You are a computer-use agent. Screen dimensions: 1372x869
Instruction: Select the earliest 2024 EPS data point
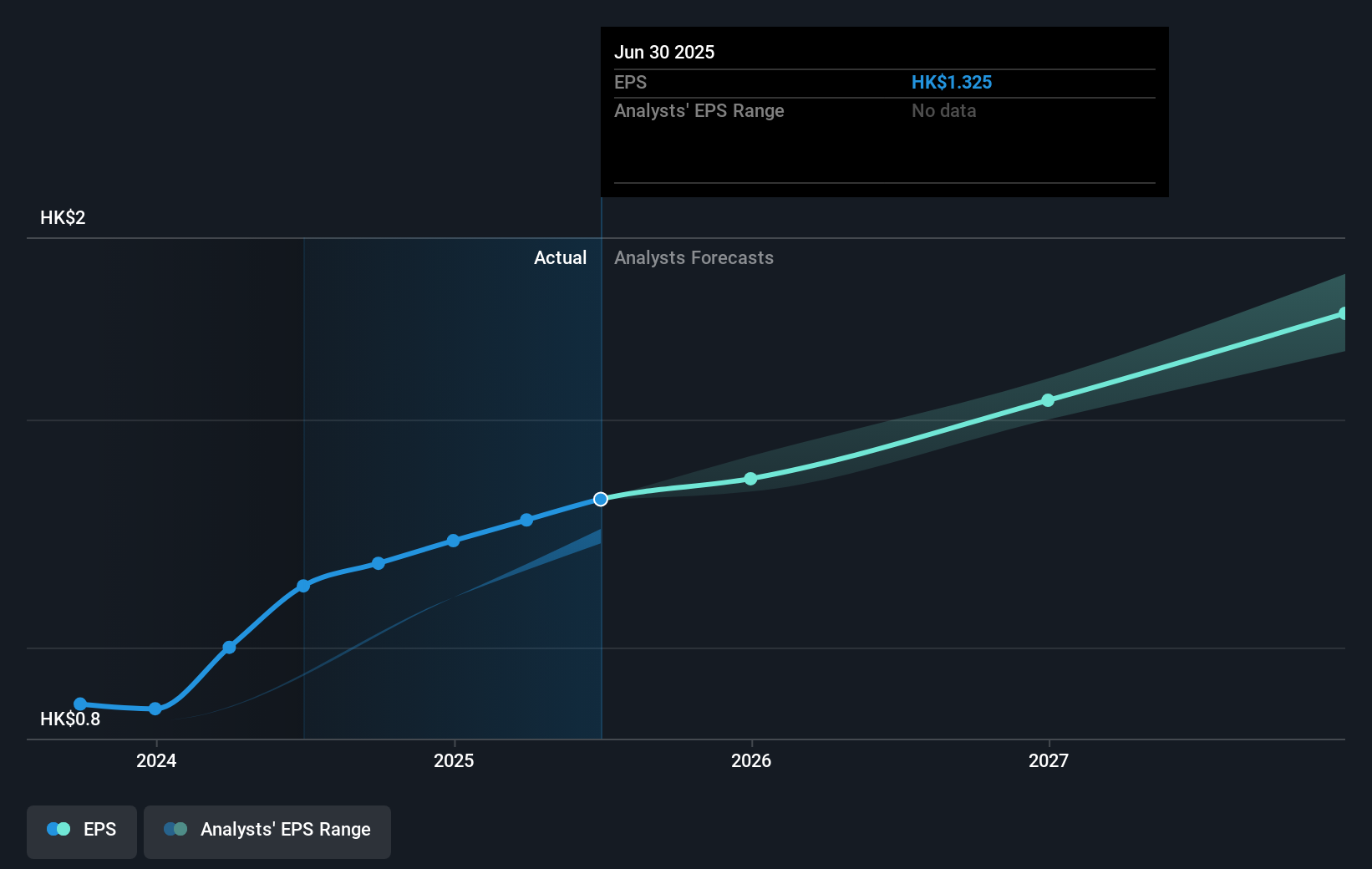click(79, 704)
